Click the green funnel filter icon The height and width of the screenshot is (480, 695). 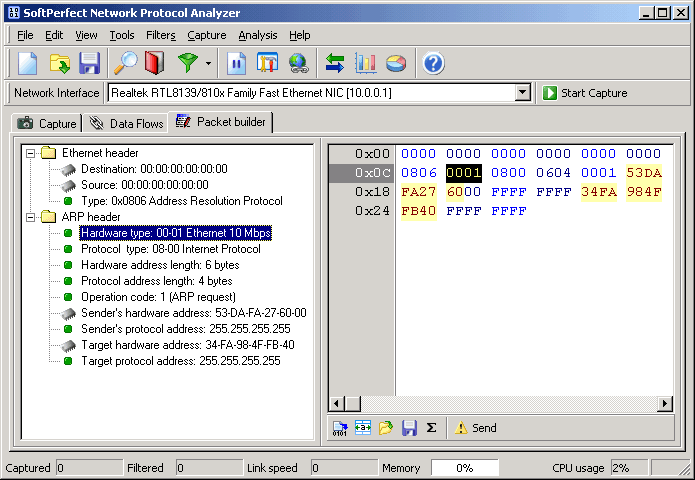point(187,64)
